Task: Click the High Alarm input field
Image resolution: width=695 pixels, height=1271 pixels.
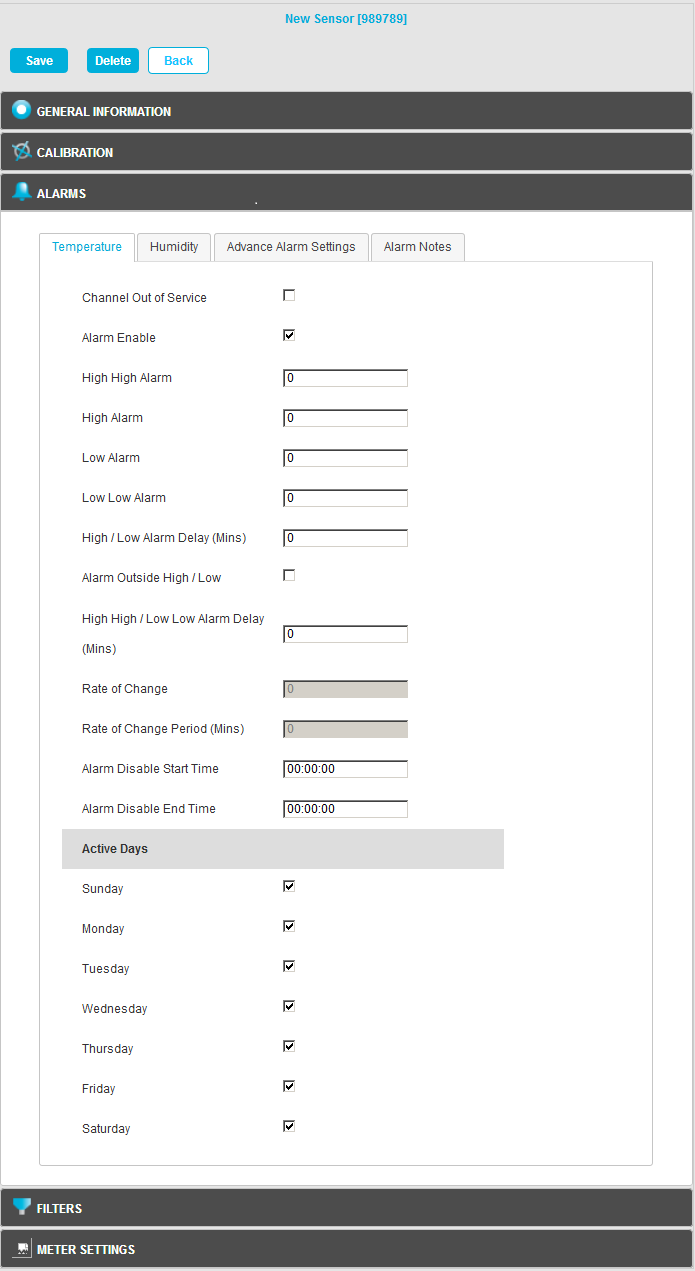Action: (x=345, y=418)
